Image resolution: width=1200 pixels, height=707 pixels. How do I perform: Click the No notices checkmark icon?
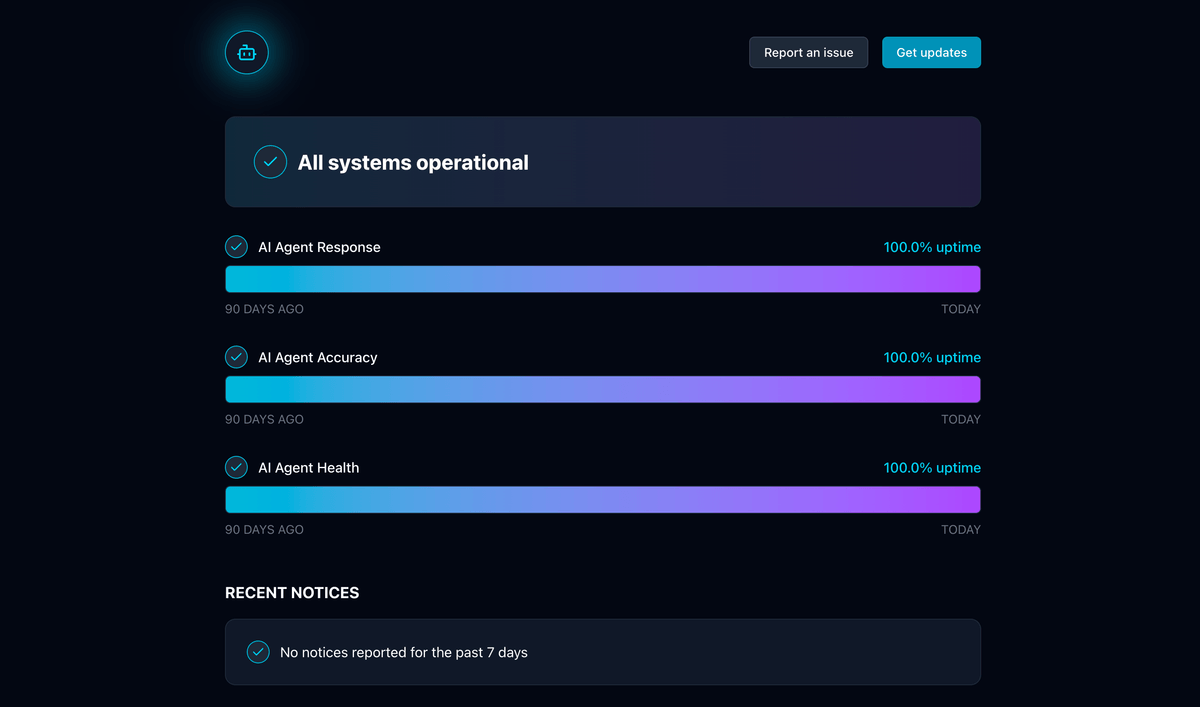point(258,652)
